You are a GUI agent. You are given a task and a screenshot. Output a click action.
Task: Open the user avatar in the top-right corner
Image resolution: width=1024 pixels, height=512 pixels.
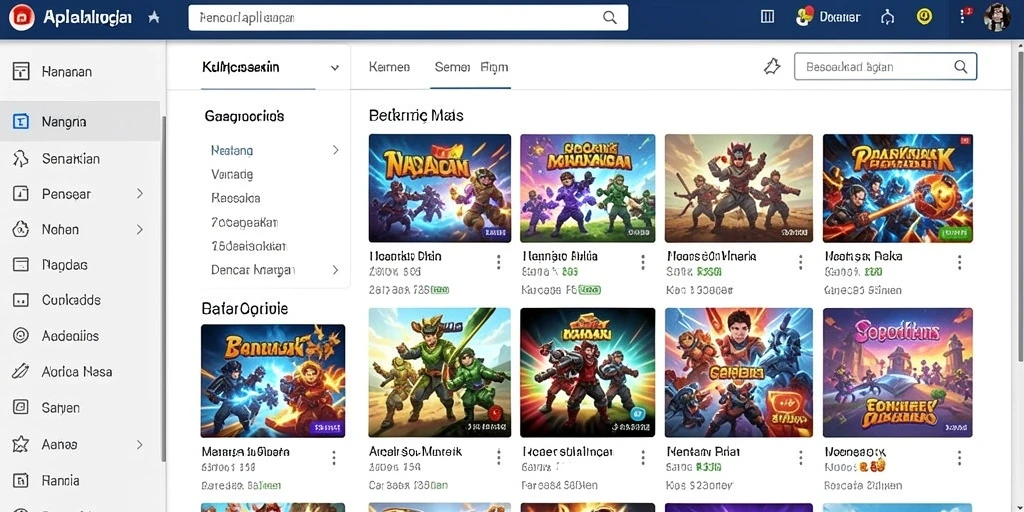click(x=997, y=17)
